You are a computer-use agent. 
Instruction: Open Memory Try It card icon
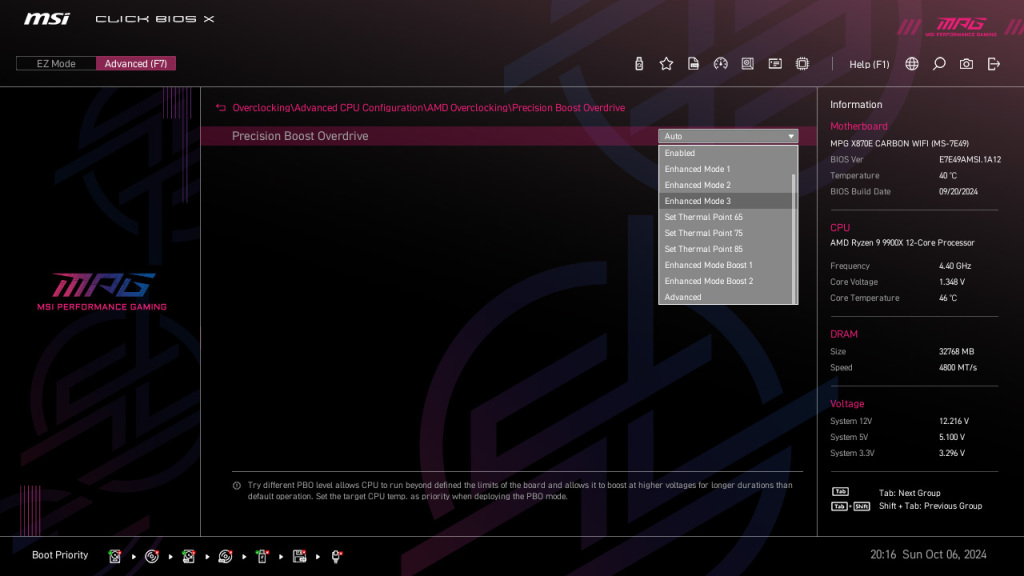click(x=774, y=63)
